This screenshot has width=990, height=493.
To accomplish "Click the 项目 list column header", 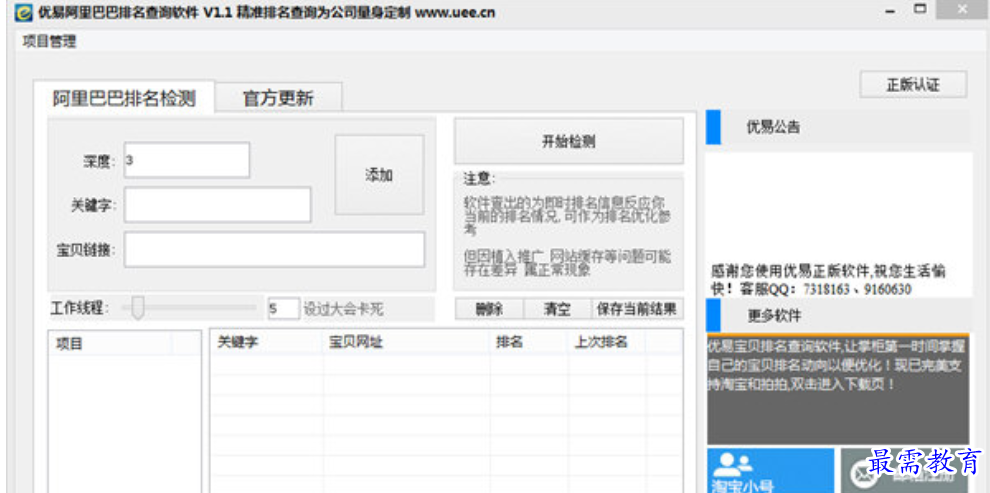I will [x=109, y=343].
